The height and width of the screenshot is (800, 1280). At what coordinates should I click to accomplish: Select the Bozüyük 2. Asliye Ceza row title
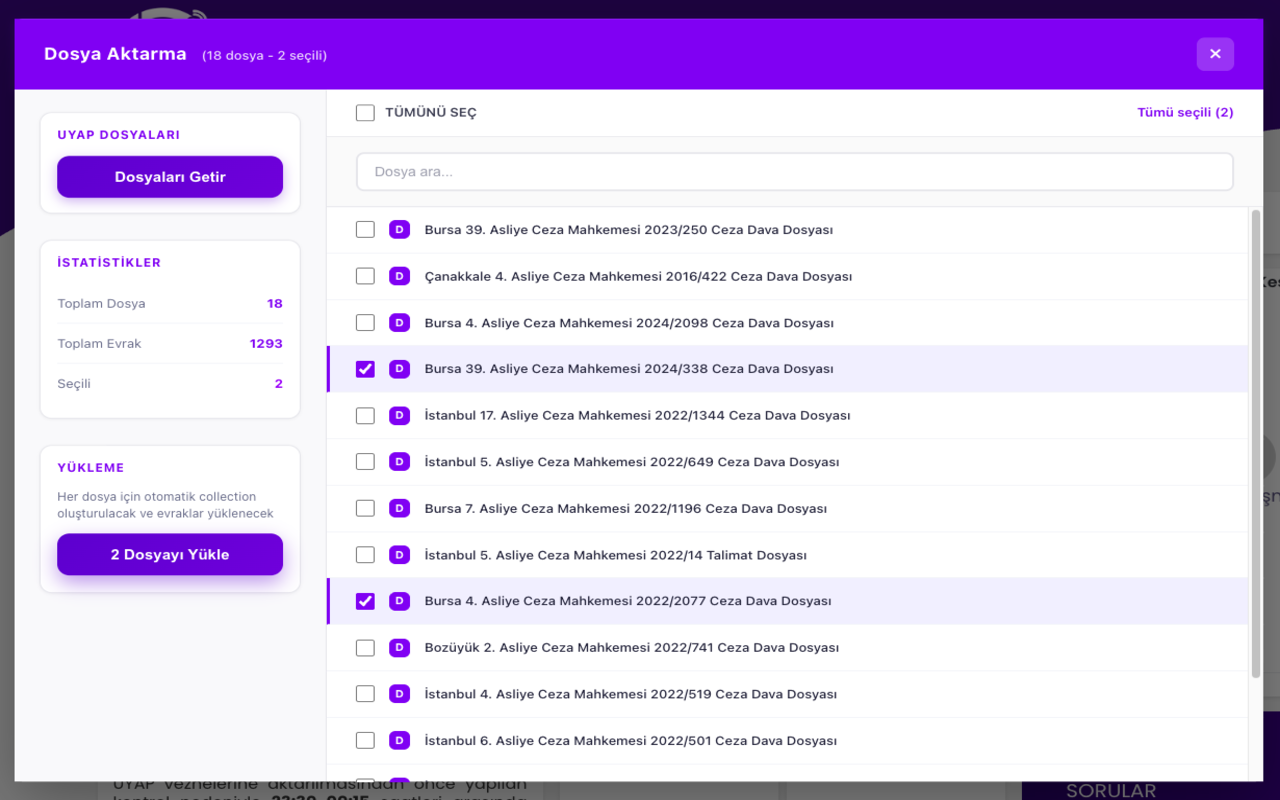pos(631,648)
